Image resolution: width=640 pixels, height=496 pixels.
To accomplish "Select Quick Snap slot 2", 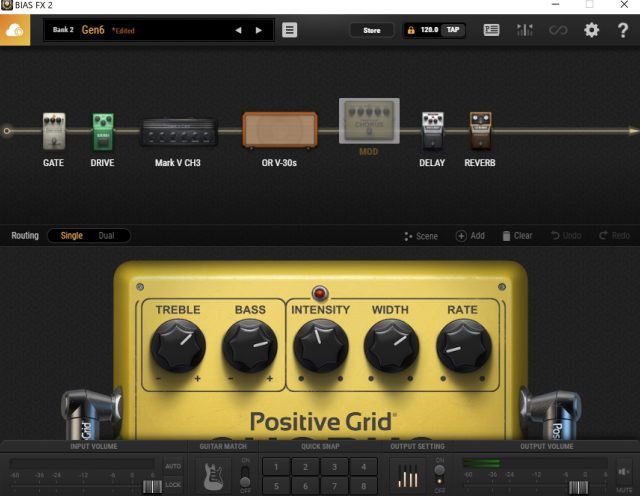I will 305,467.
